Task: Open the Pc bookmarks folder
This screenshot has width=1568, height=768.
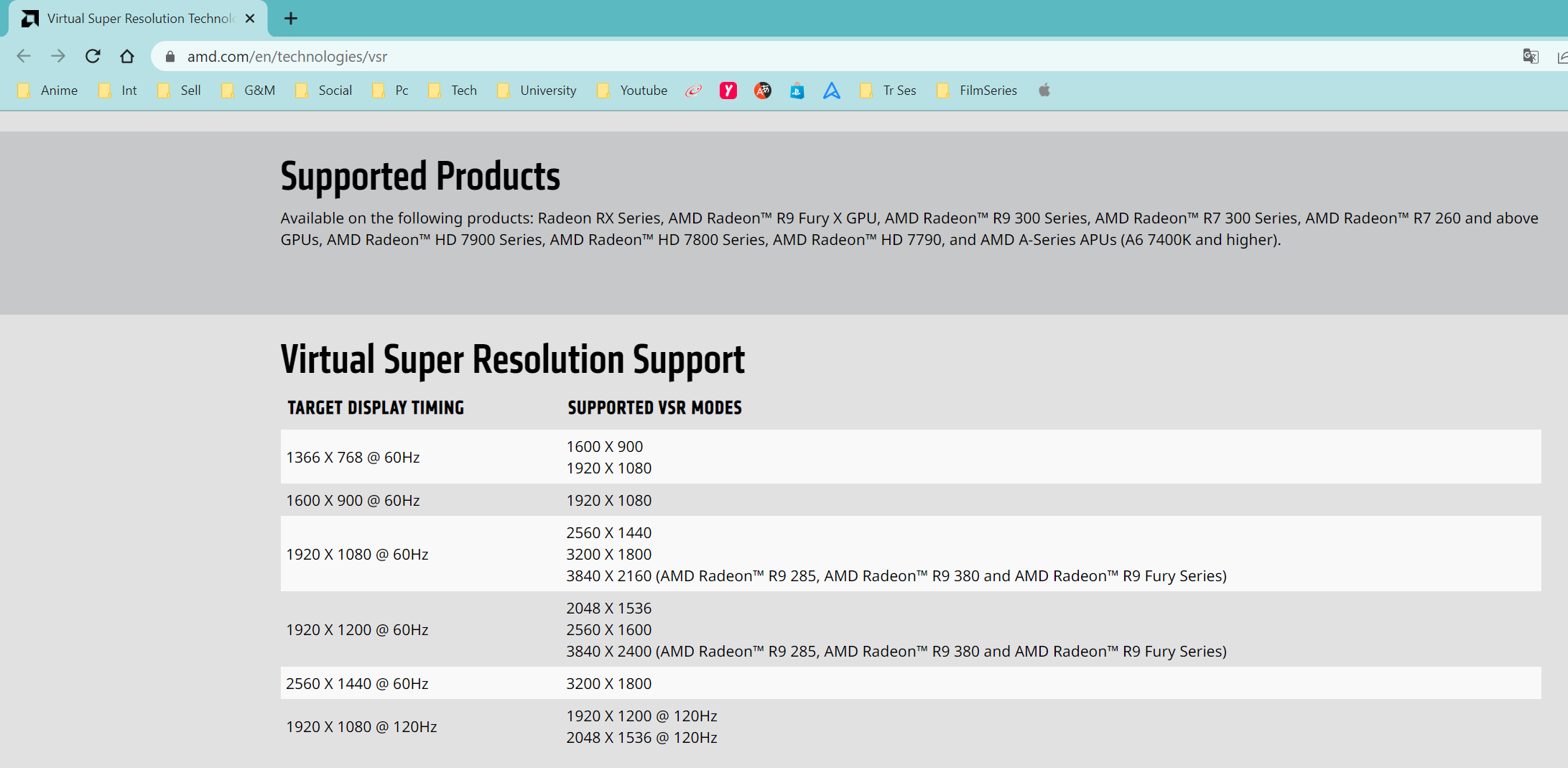Action: (x=390, y=91)
